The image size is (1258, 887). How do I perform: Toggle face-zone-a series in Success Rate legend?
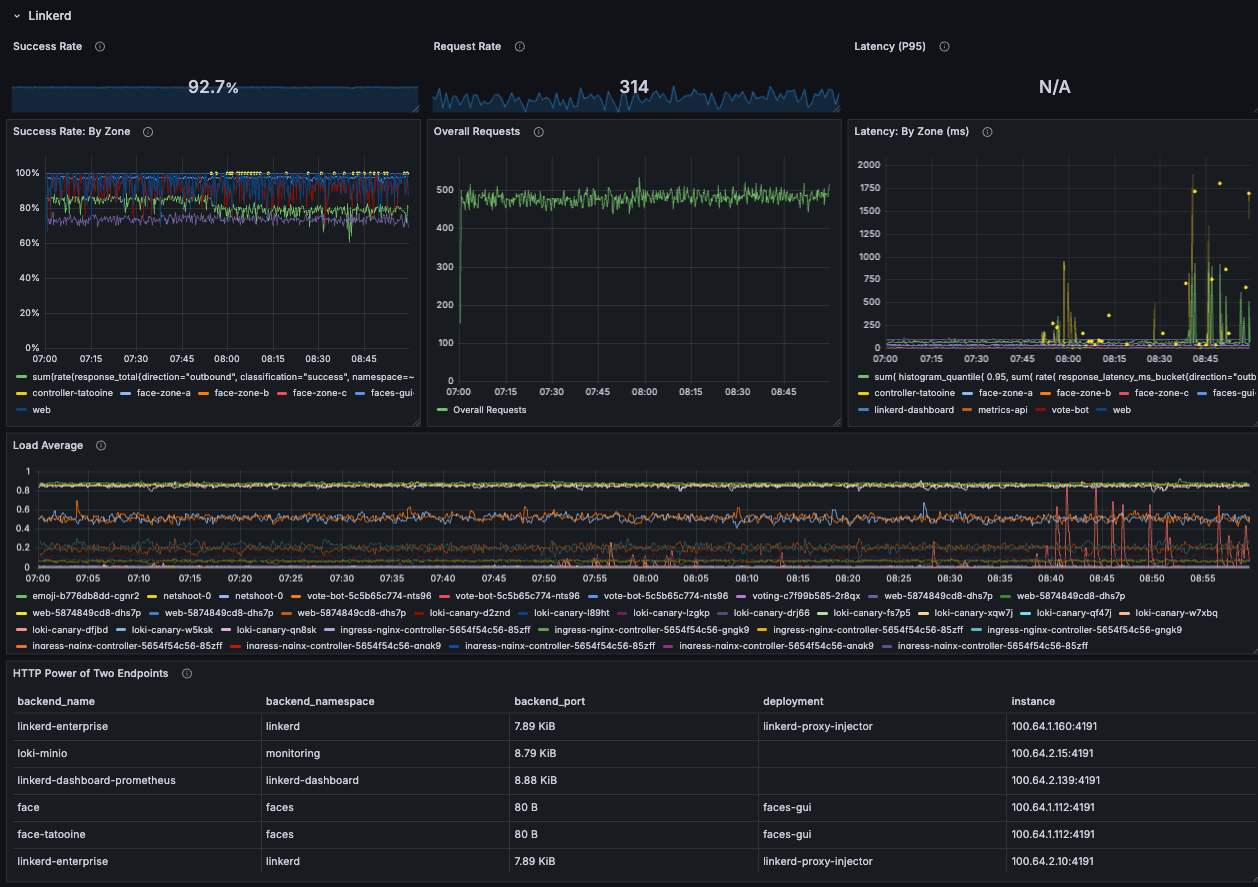(161, 394)
